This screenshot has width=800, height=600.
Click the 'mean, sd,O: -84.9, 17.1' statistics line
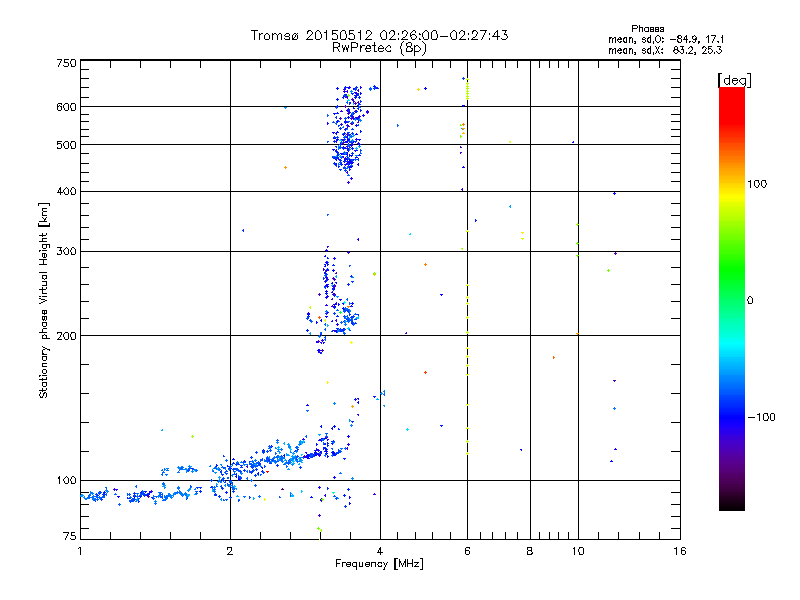tap(666, 39)
